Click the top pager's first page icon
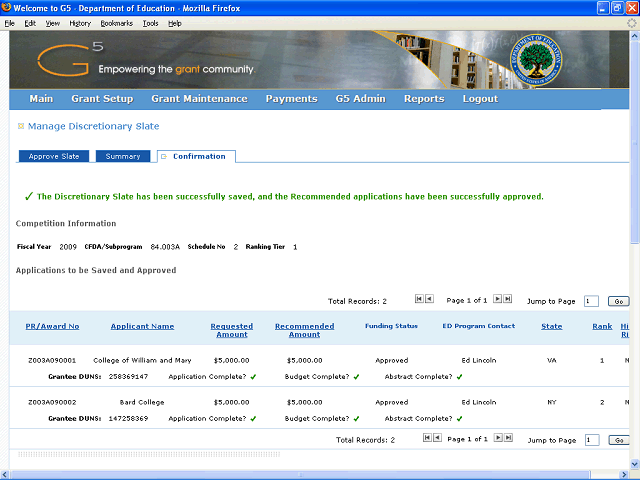Screen dimensions: 640x480 (x=419, y=299)
